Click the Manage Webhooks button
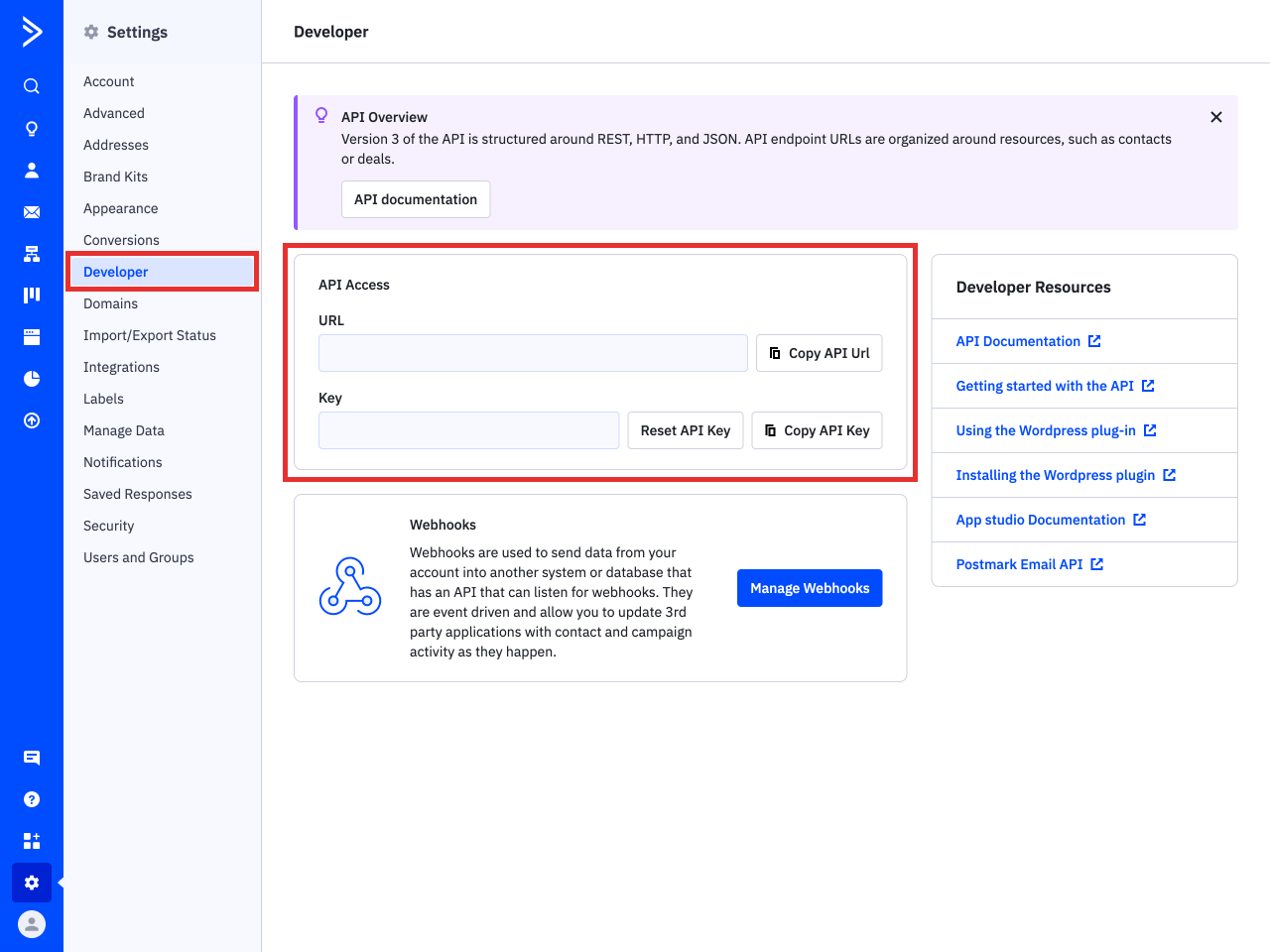Image resolution: width=1270 pixels, height=952 pixels. (x=809, y=588)
